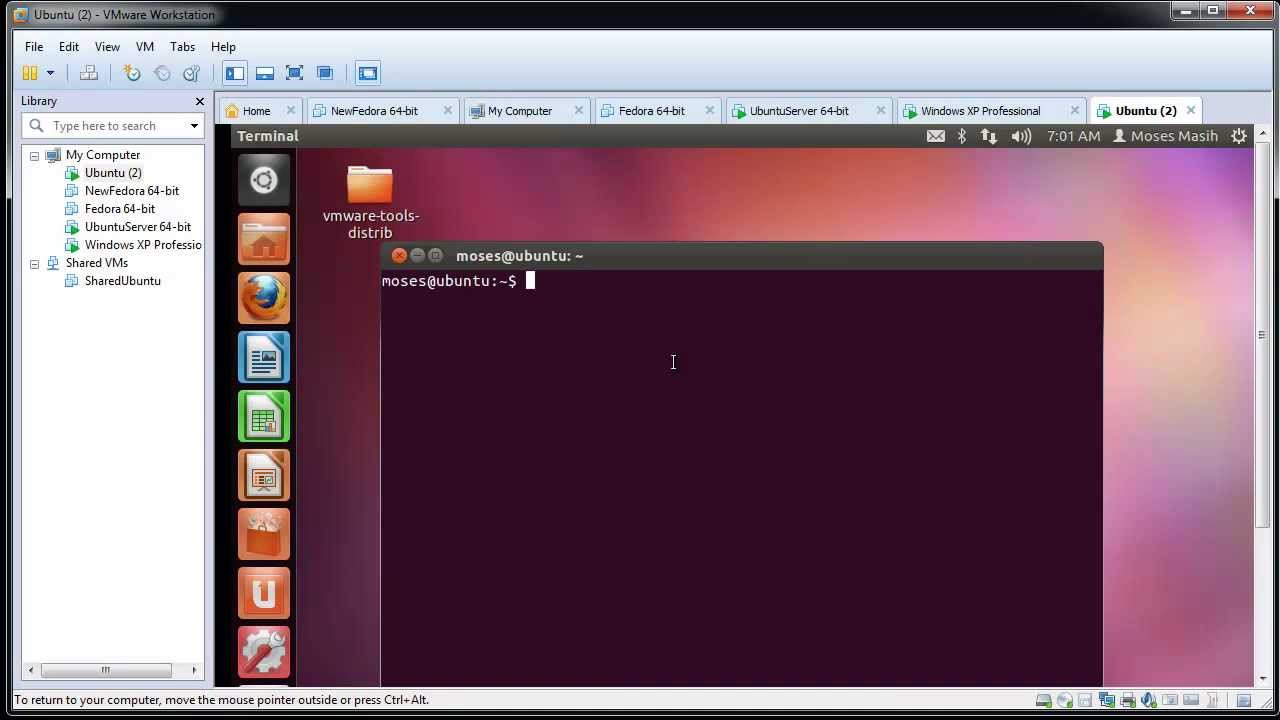Click the CD/DVD drive status icon

(1064, 700)
